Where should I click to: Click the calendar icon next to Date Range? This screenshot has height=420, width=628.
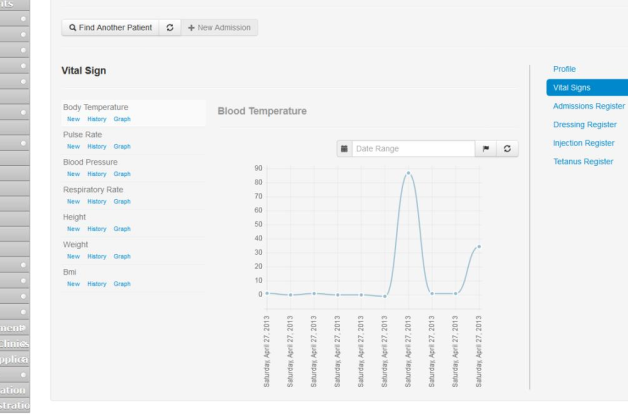(344, 148)
